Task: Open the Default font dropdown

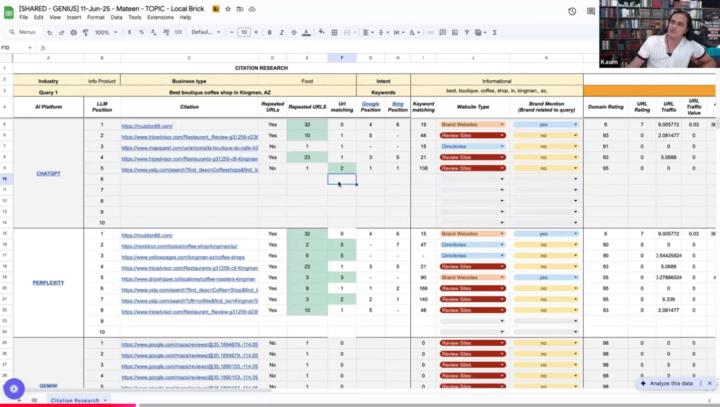Action: tap(206, 33)
